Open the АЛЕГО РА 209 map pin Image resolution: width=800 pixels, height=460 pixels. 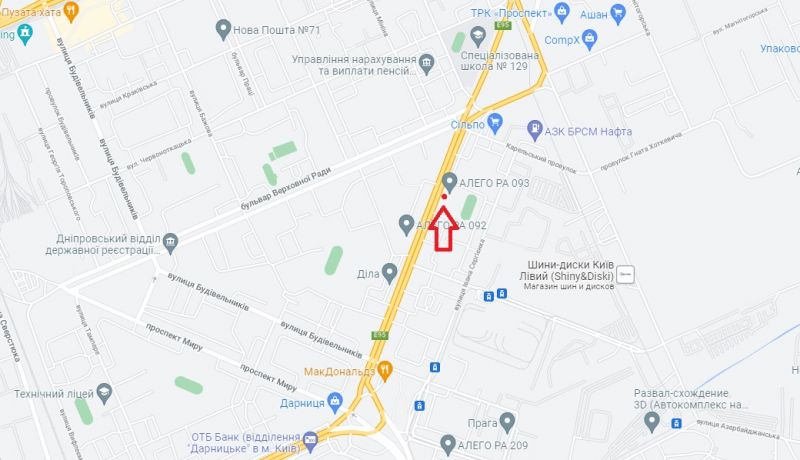[x=448, y=445]
